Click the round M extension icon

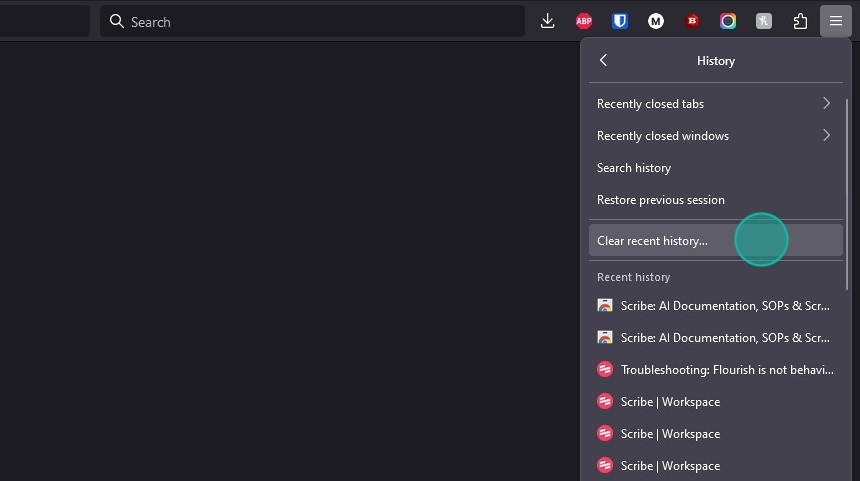[x=655, y=21]
